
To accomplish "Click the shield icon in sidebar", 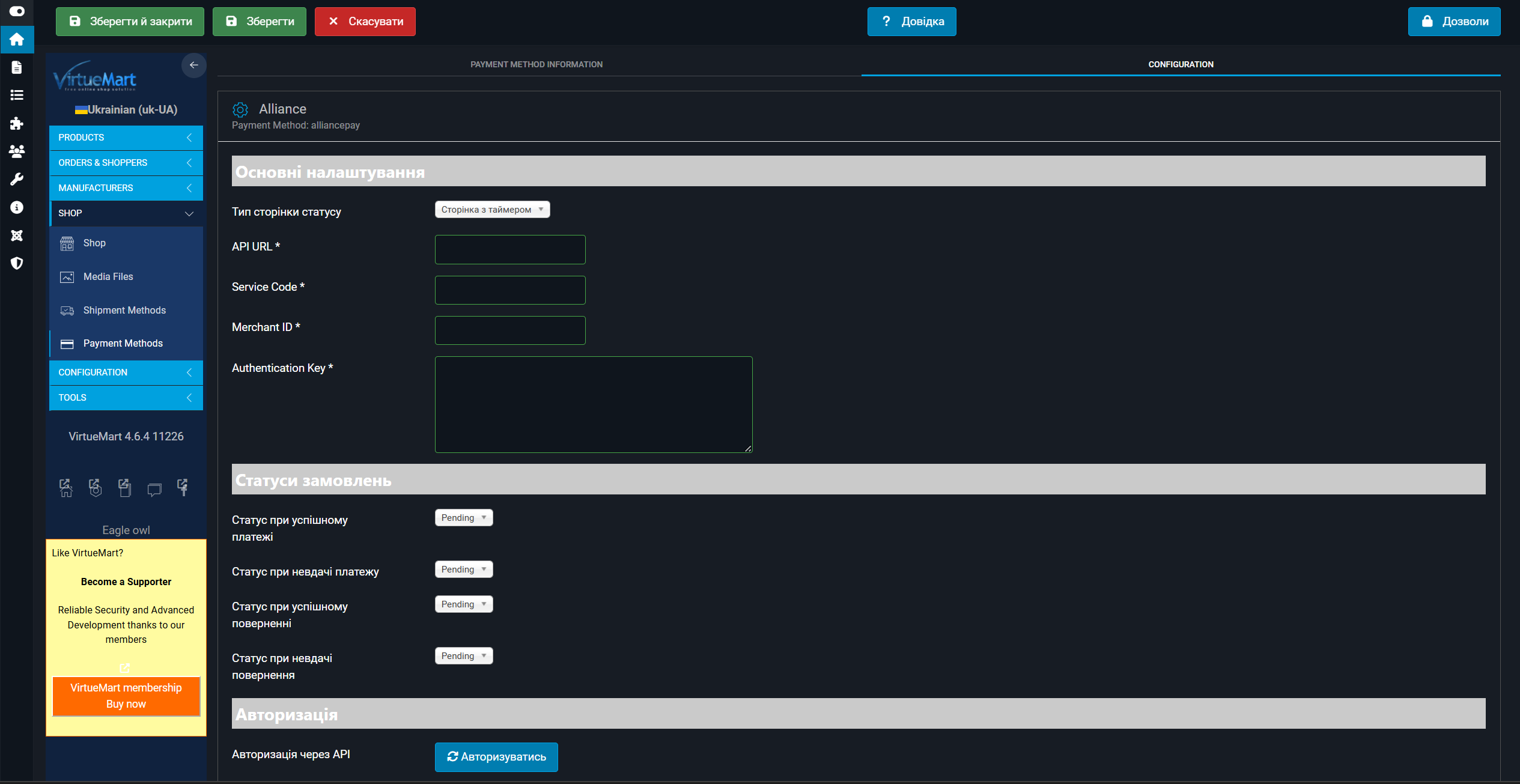I will [17, 263].
